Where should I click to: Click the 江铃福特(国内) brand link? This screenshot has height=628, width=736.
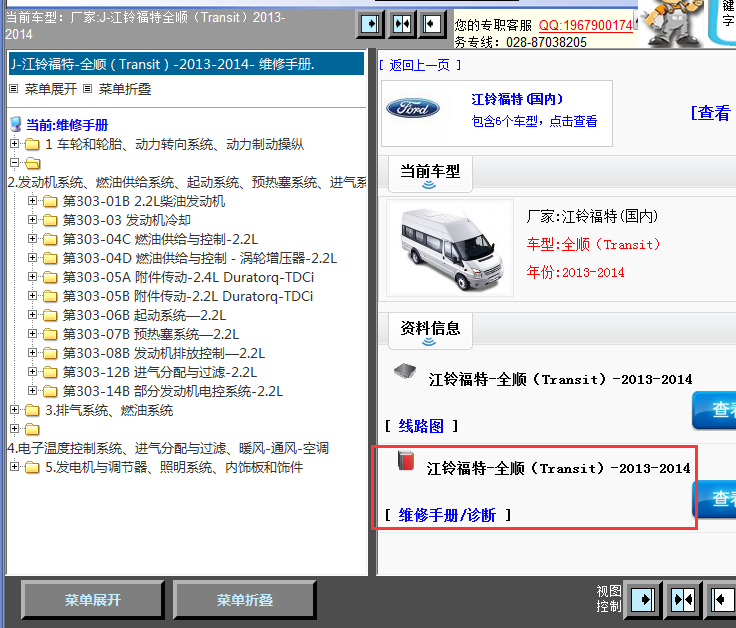(517, 99)
